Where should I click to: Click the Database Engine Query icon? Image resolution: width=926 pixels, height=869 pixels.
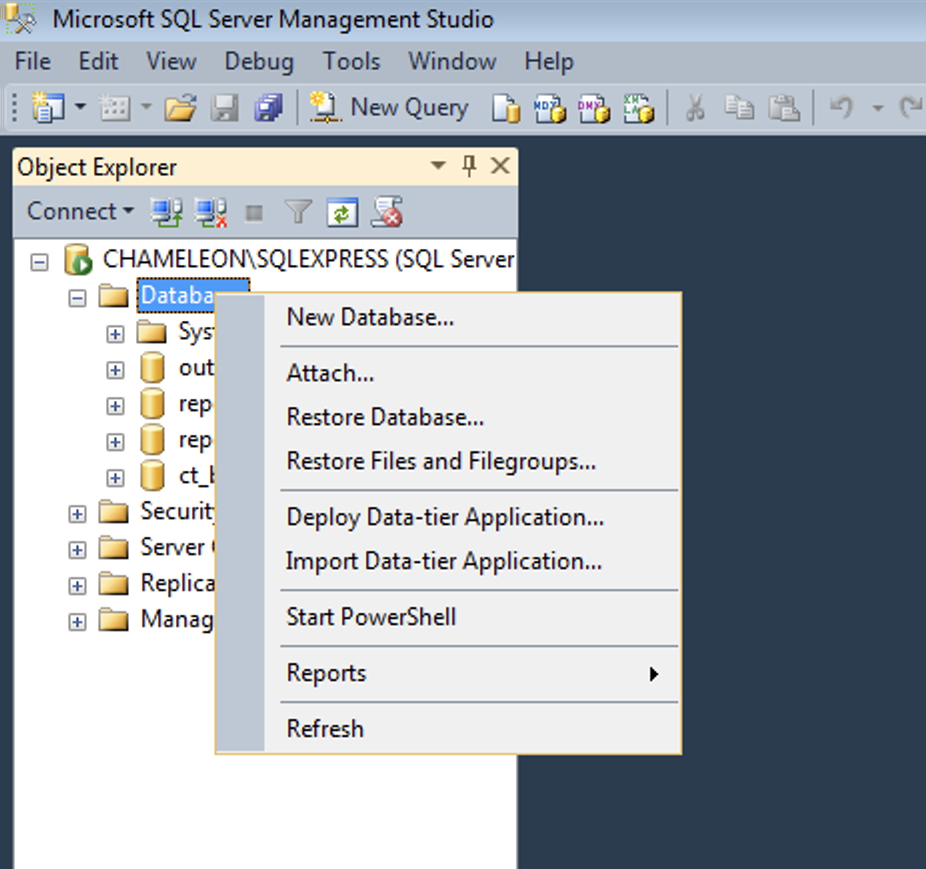506,108
